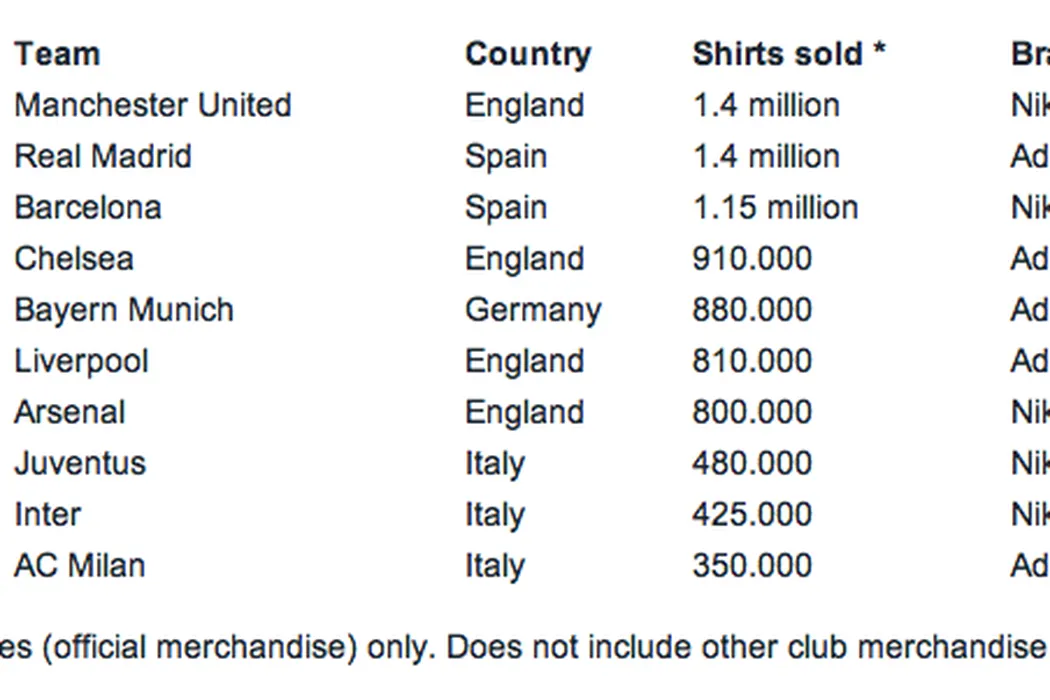Click the Germany country cell
Screen dimensions: 1050x700
pos(533,310)
